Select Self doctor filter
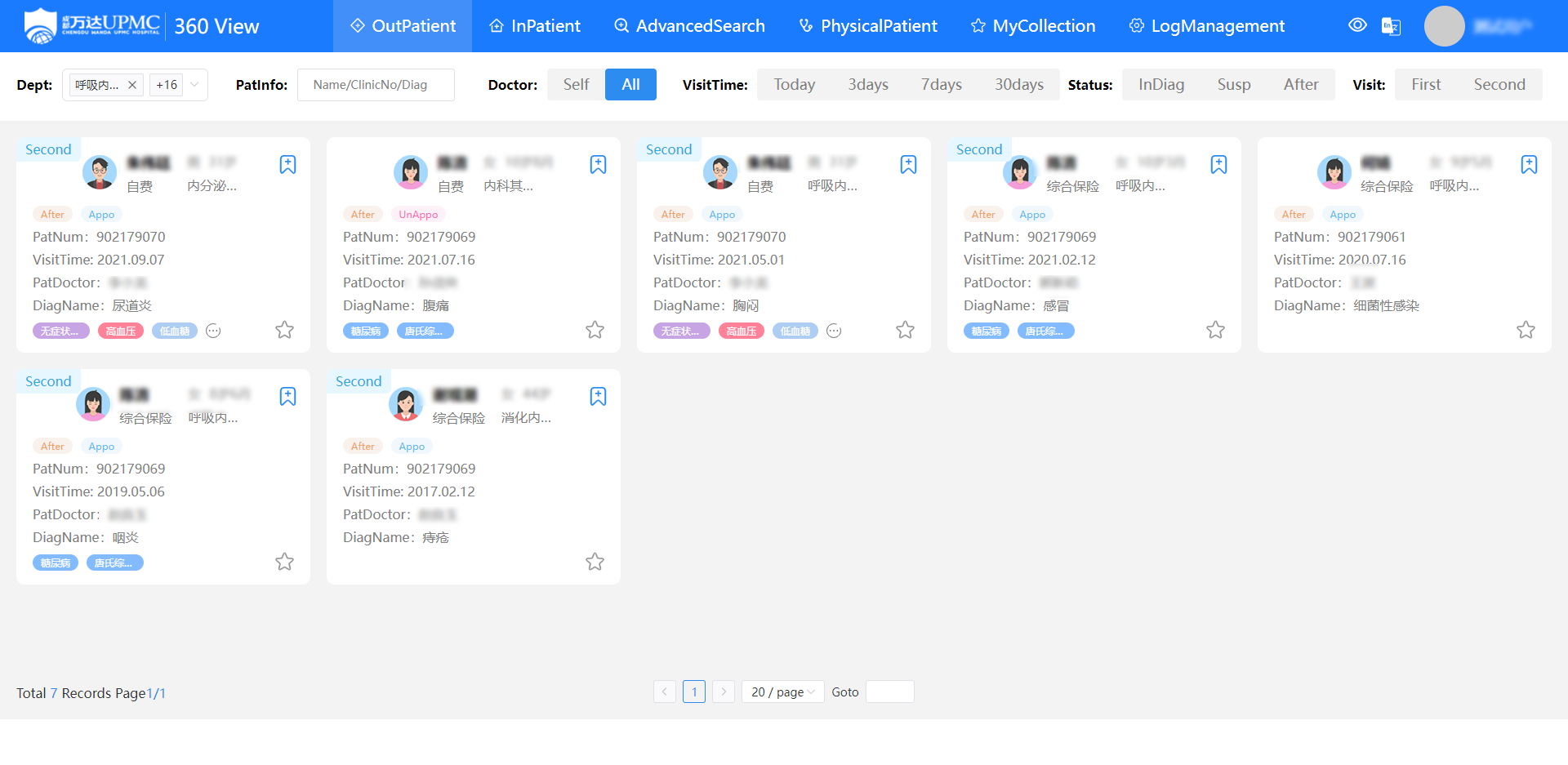This screenshot has width=1568, height=765. [x=576, y=85]
